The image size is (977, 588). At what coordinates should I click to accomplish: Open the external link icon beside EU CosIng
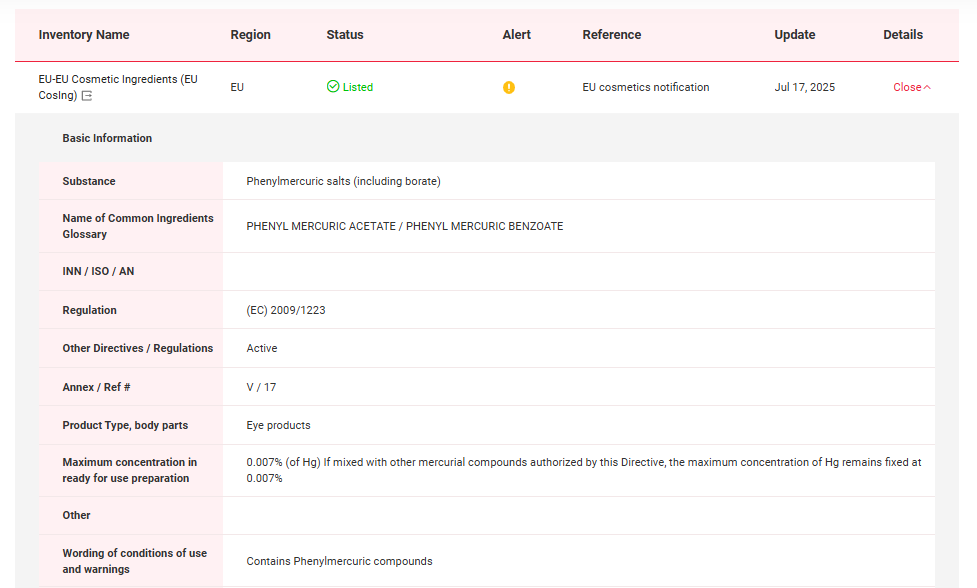[x=87, y=96]
